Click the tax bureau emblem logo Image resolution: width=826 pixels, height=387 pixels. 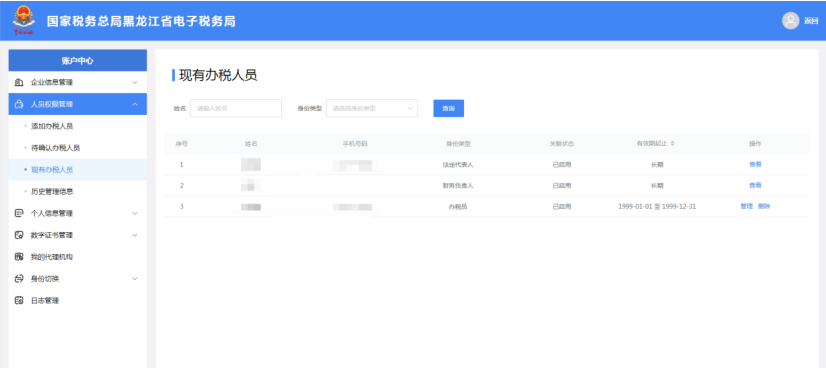point(24,21)
